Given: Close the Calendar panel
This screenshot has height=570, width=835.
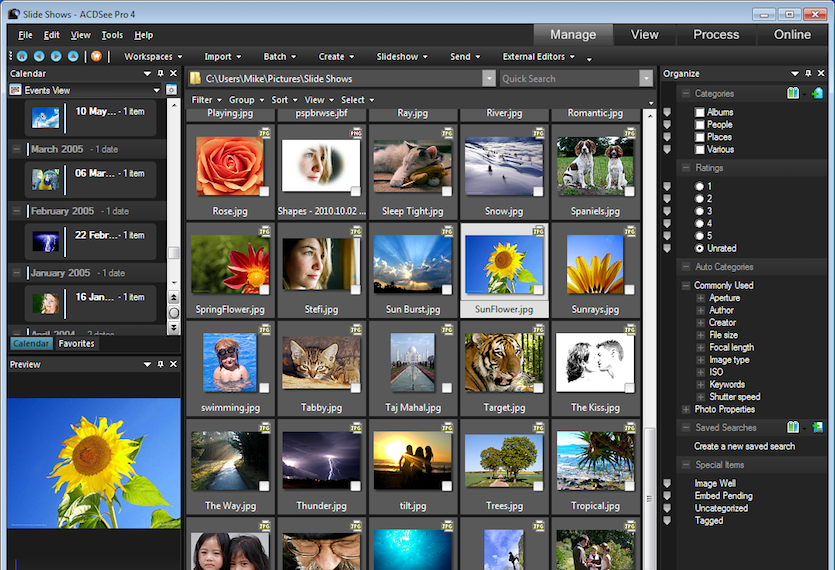Looking at the screenshot, I should point(173,73).
